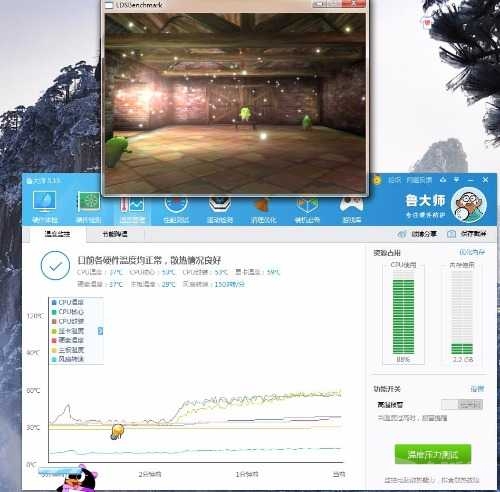
Task: Click the 优化内存 link
Action: point(472,252)
